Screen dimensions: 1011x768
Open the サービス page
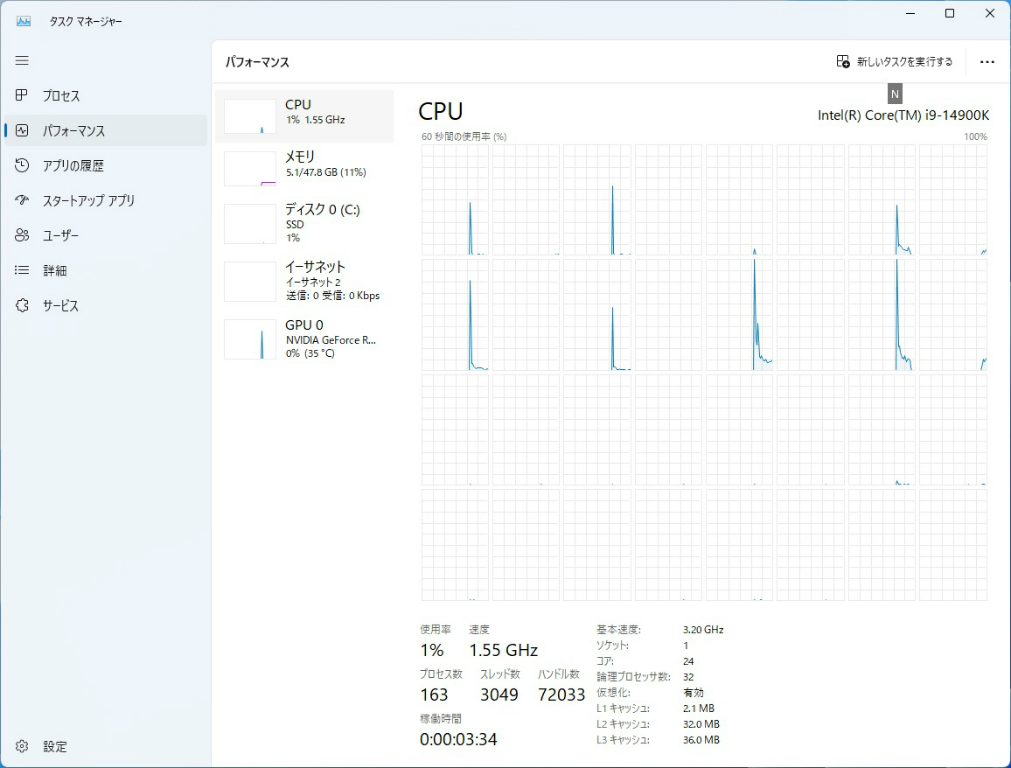pos(106,305)
